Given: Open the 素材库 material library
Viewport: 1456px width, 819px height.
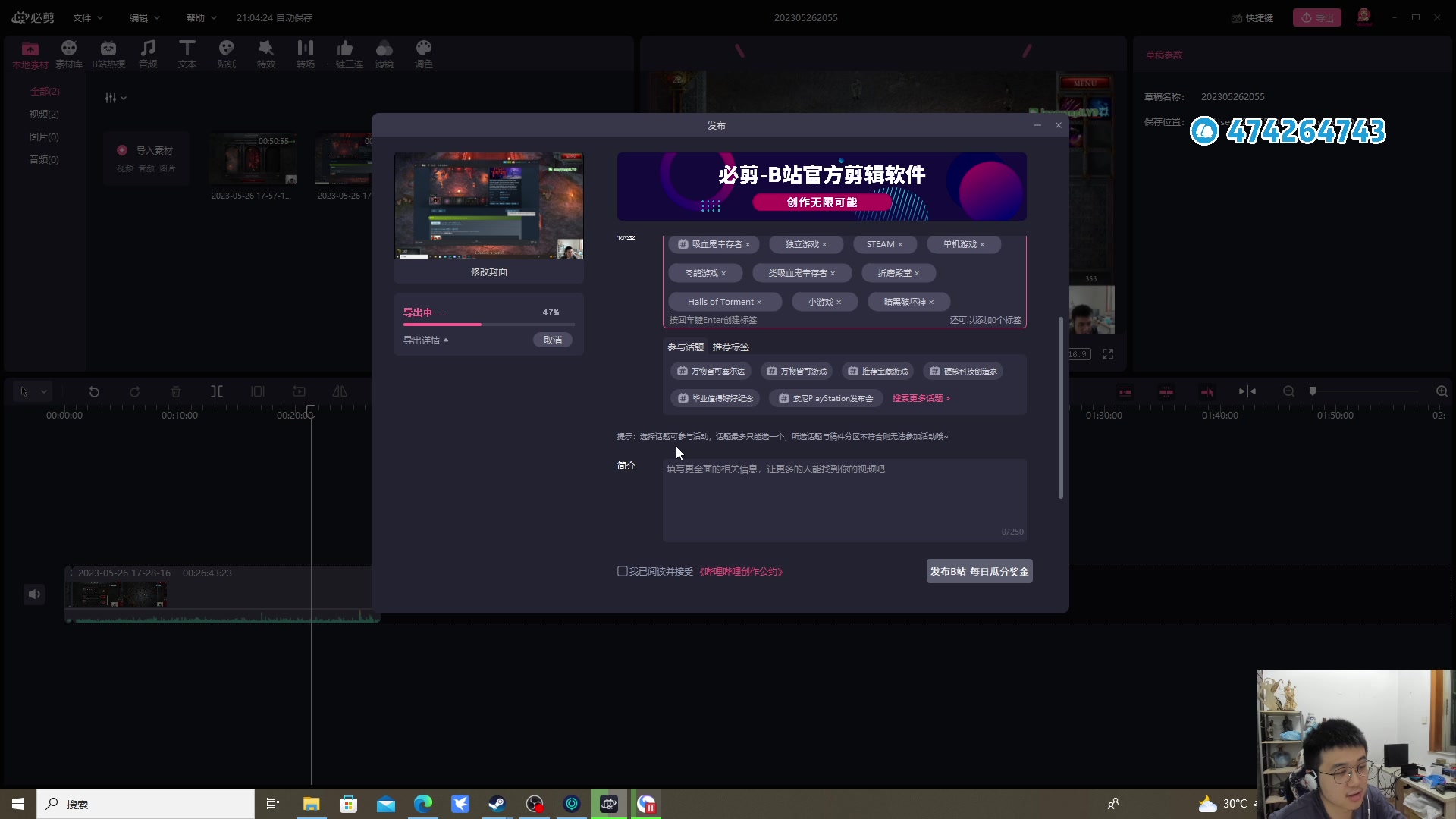Looking at the screenshot, I should (x=69, y=55).
